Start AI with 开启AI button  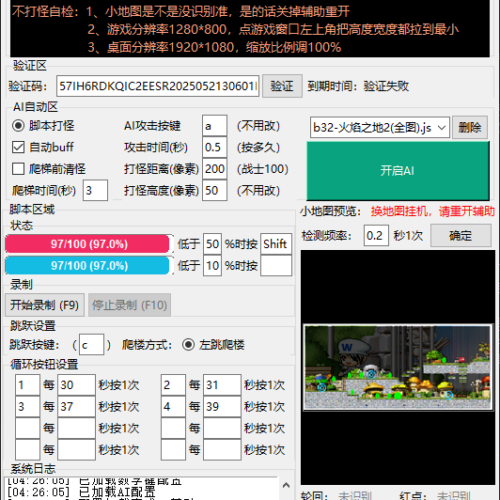tap(398, 171)
